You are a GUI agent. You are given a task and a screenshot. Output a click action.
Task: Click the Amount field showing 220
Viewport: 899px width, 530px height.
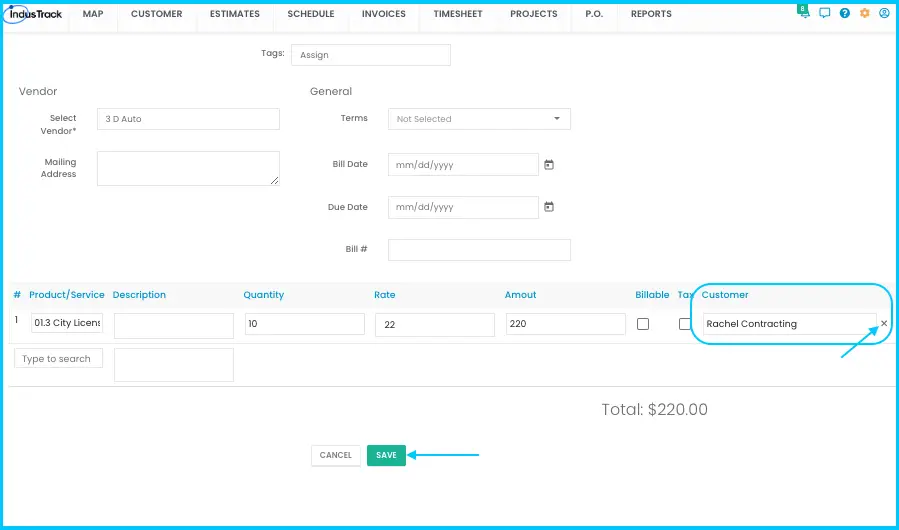pyautogui.click(x=565, y=324)
